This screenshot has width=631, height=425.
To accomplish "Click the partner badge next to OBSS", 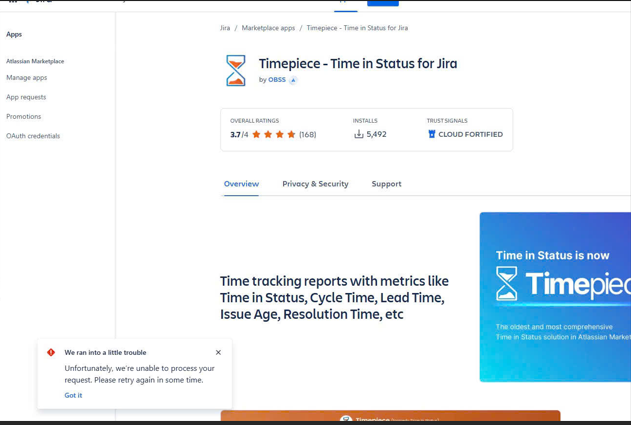I will pos(293,80).
